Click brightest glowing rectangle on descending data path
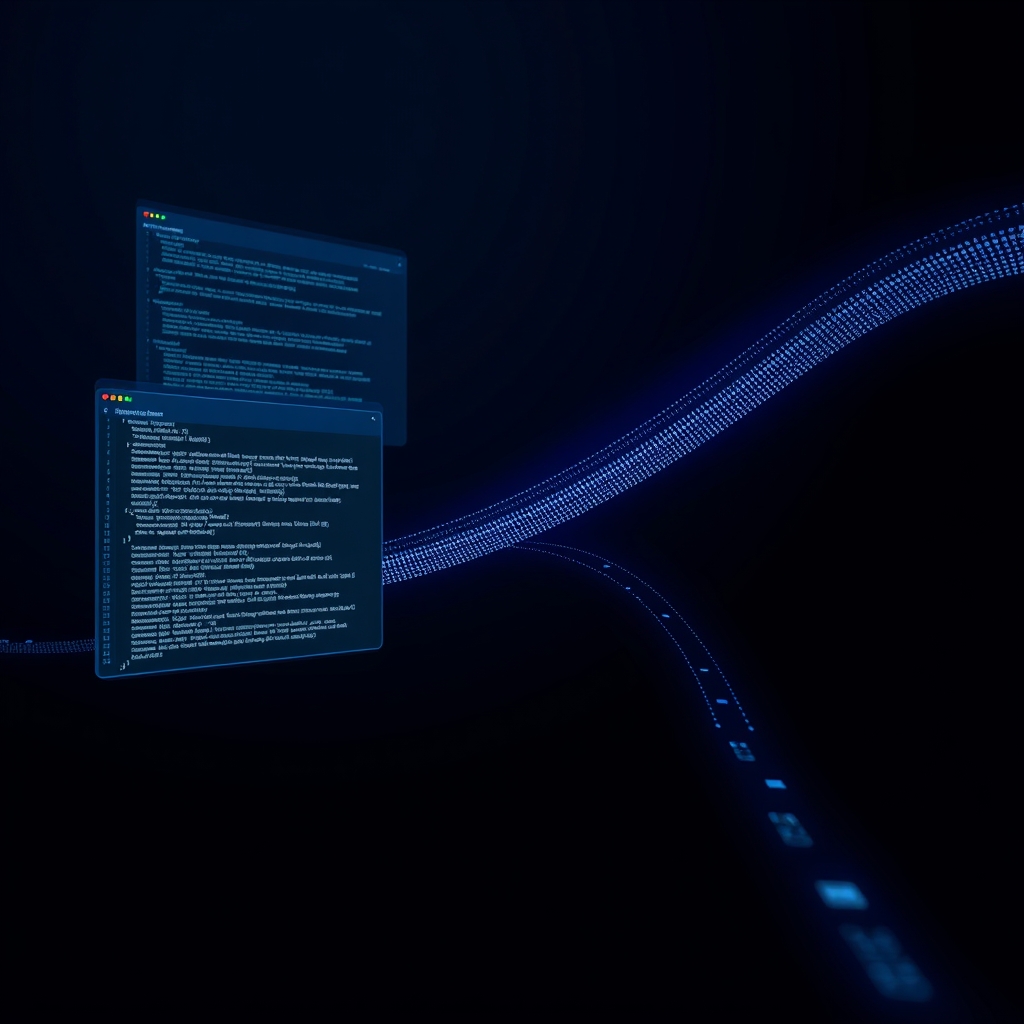Image resolution: width=1024 pixels, height=1024 pixels. click(839, 894)
